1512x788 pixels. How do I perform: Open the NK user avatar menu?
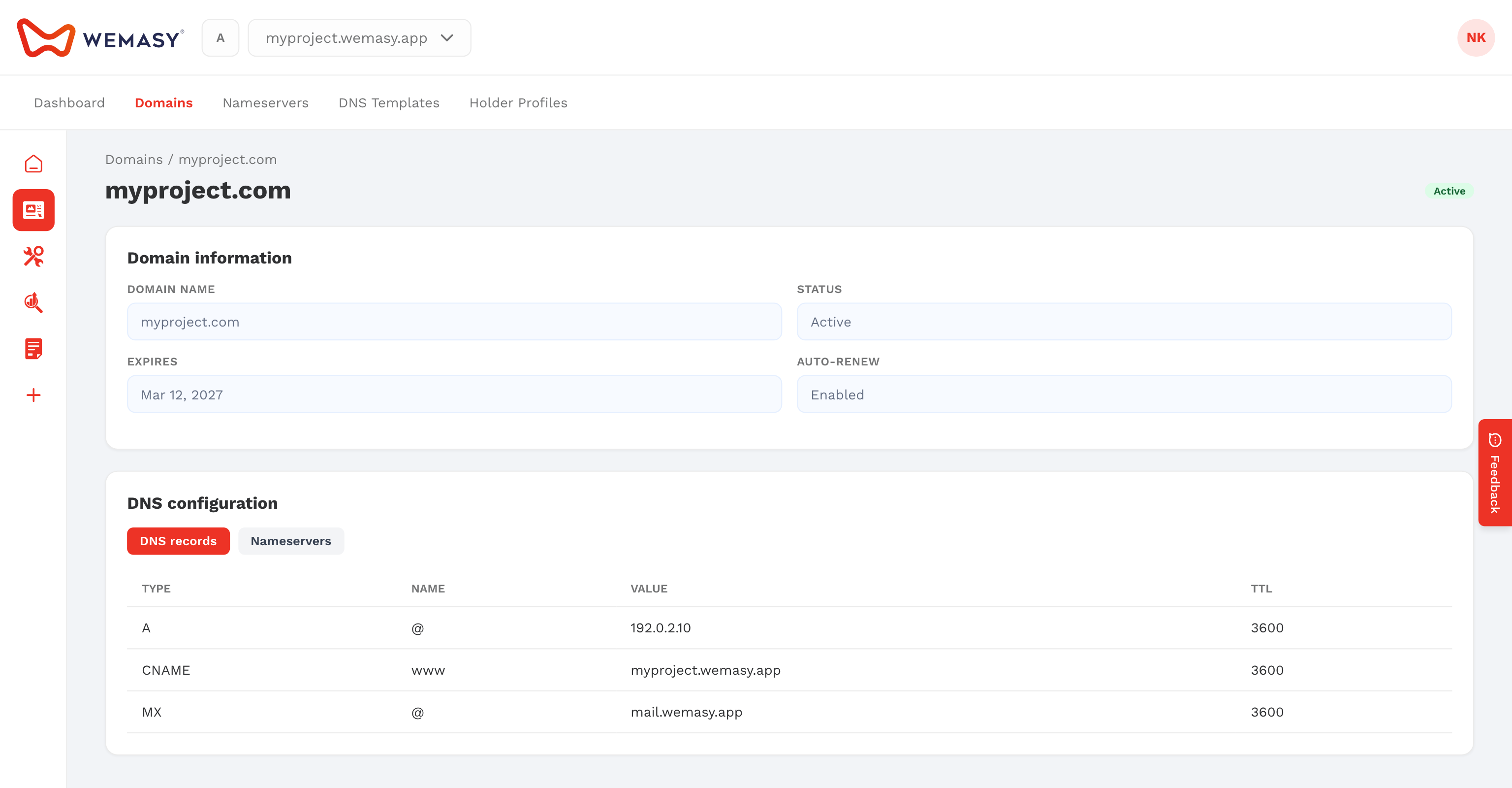pos(1476,37)
